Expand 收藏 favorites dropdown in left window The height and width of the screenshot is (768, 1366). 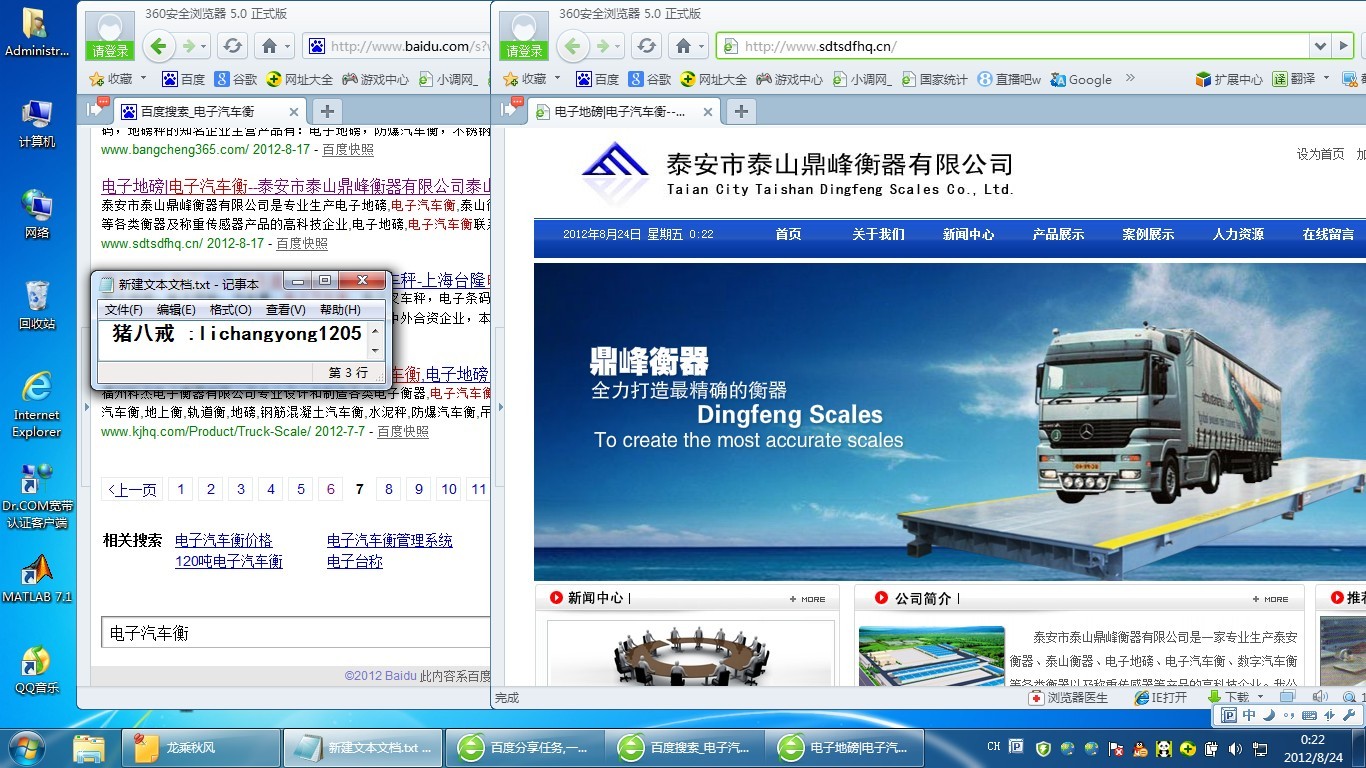tap(143, 78)
